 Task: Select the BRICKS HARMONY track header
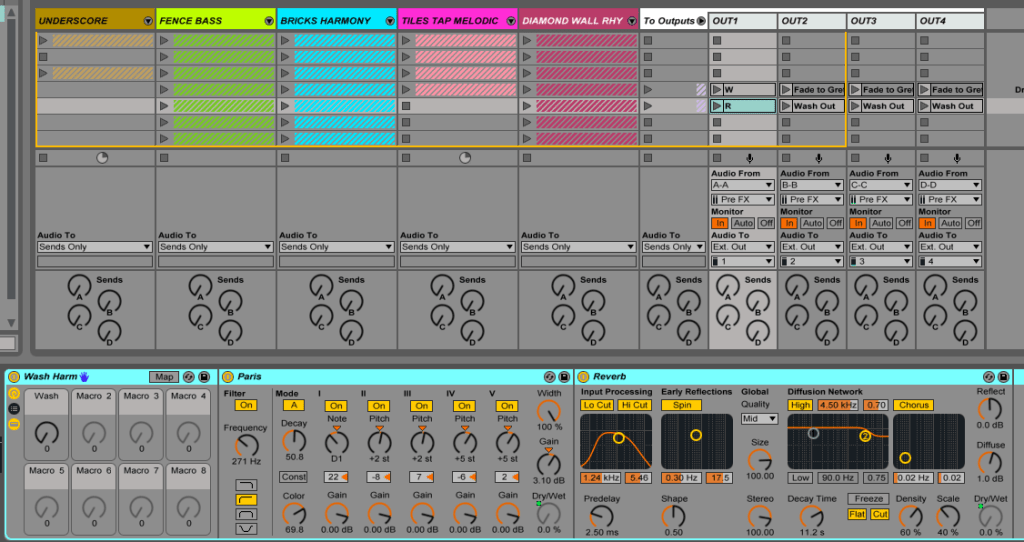325,21
